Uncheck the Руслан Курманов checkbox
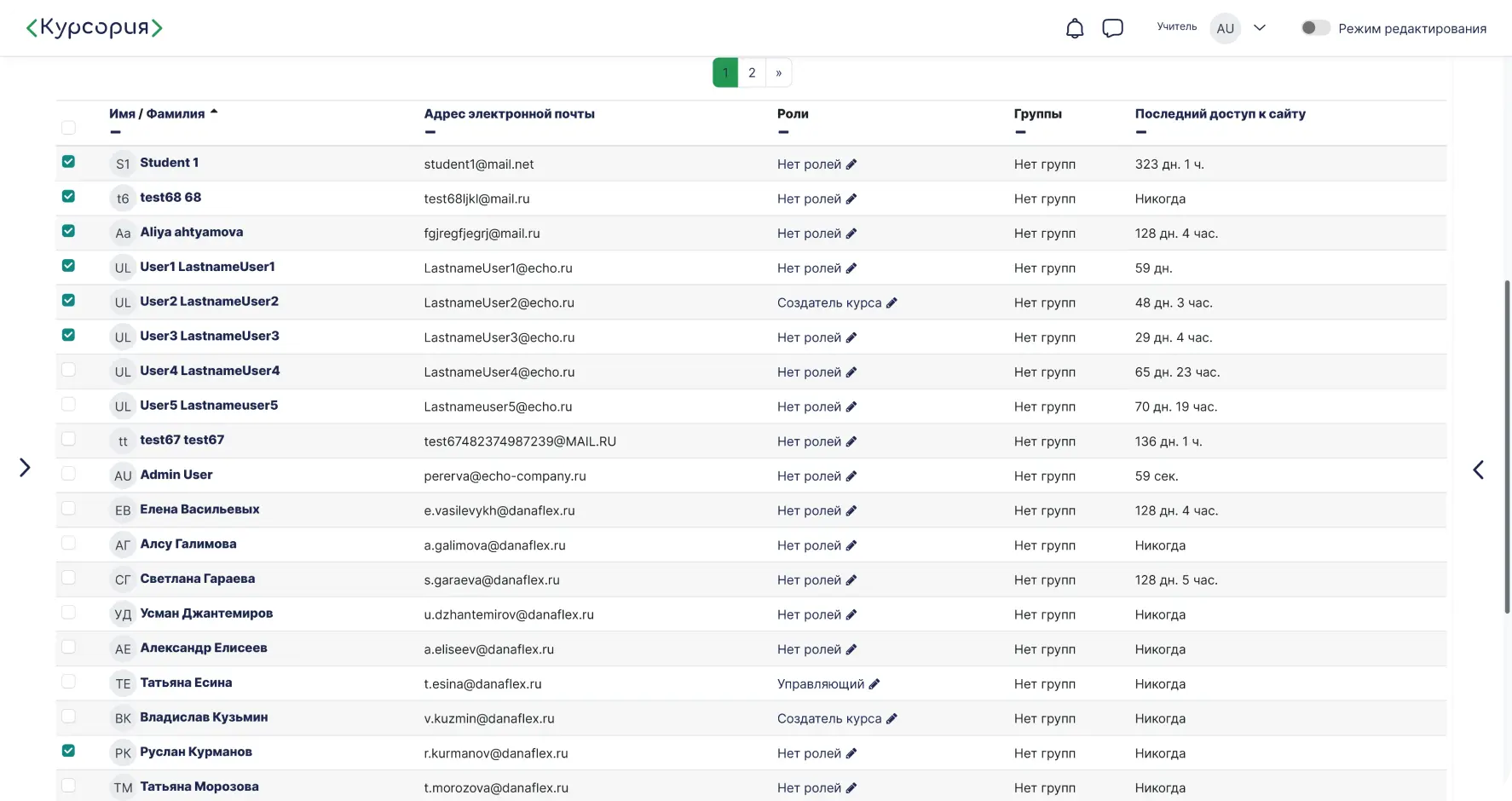The image size is (1512, 801). coord(68,751)
